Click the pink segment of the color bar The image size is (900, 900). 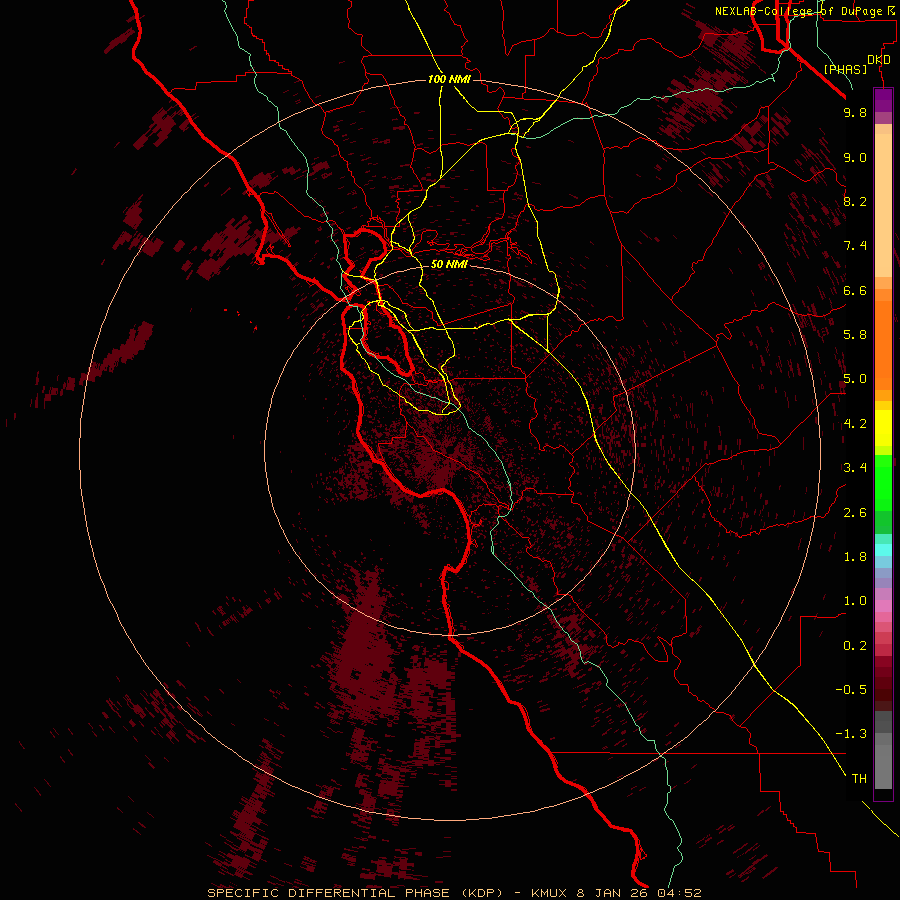883,606
